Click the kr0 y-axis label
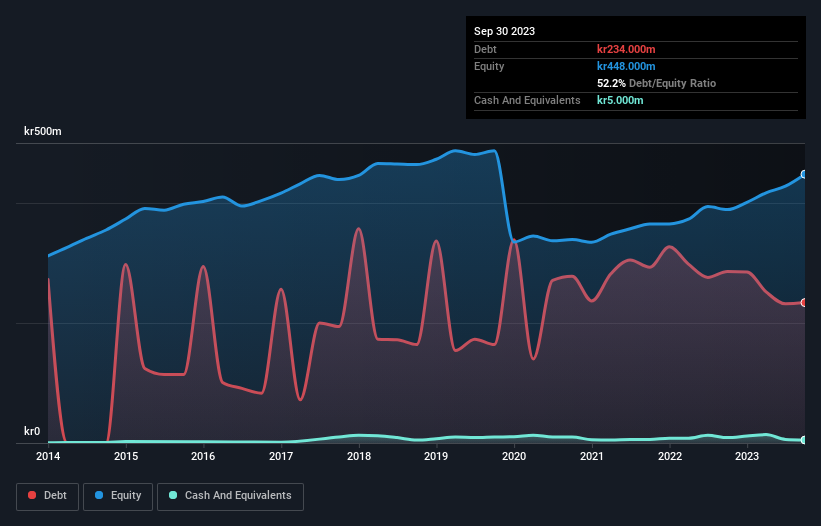This screenshot has width=821, height=526. 32,431
